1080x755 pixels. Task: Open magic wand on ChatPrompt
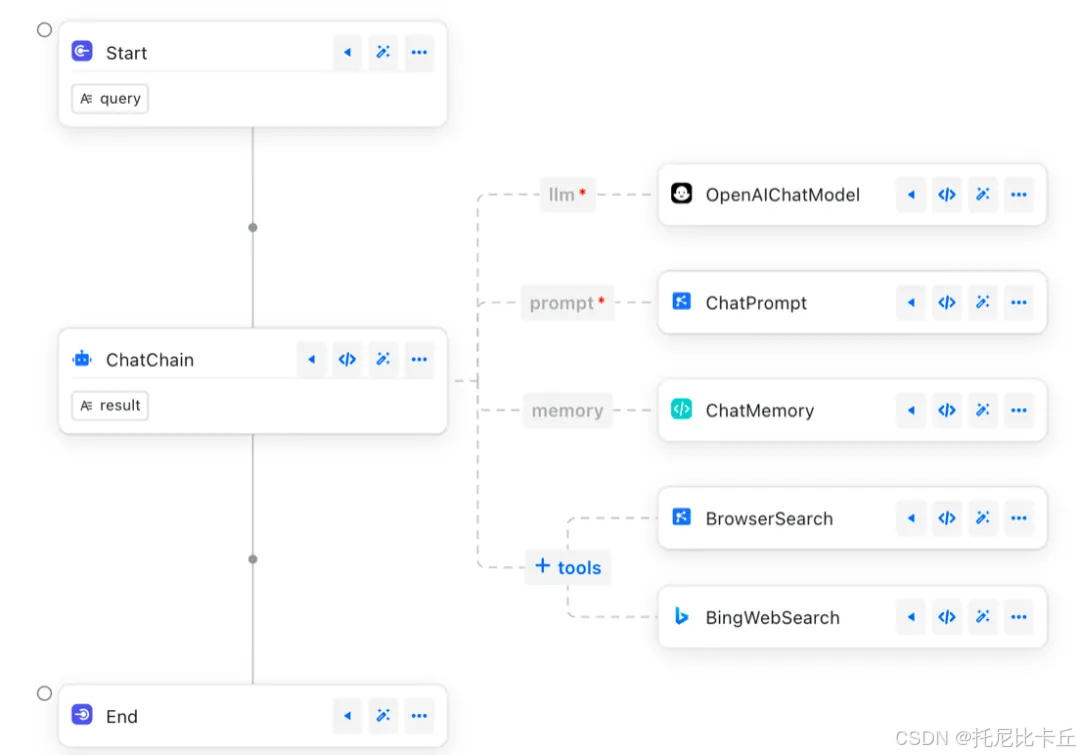(982, 302)
